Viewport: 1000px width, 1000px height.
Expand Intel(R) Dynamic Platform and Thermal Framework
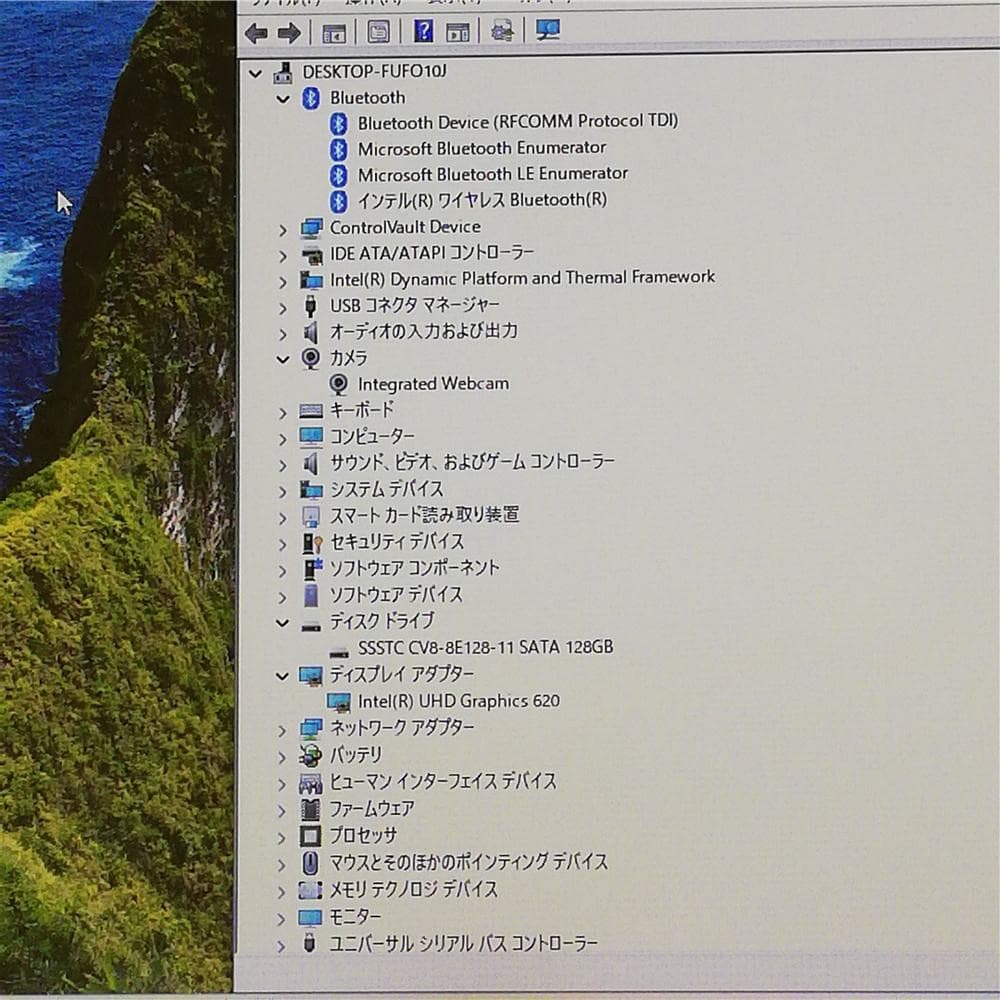click(283, 282)
